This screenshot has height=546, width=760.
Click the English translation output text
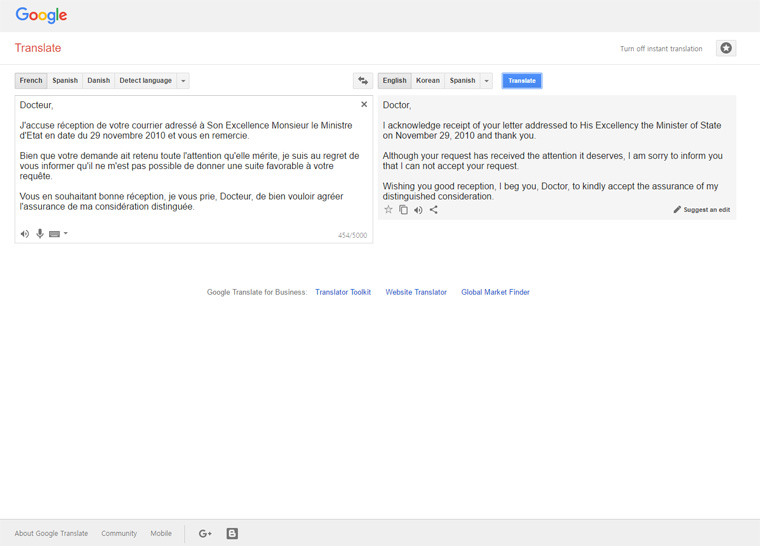pos(553,150)
